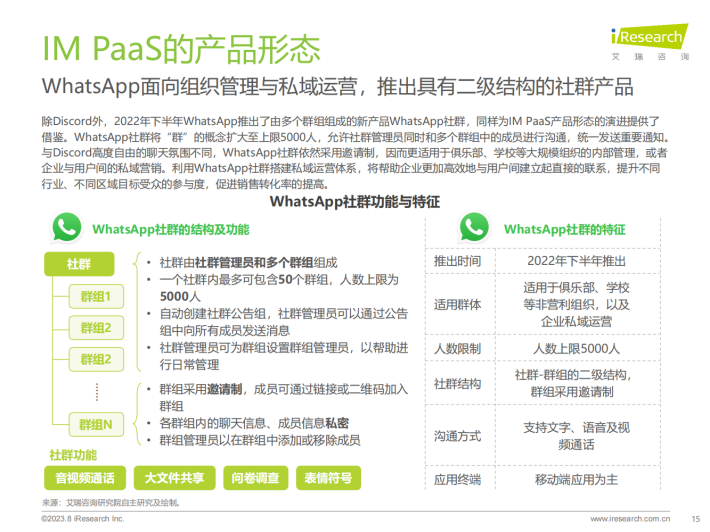
Task: Click the subtitle about WhatsApp面向组织管理与私域运营
Action: pyautogui.click(x=337, y=86)
